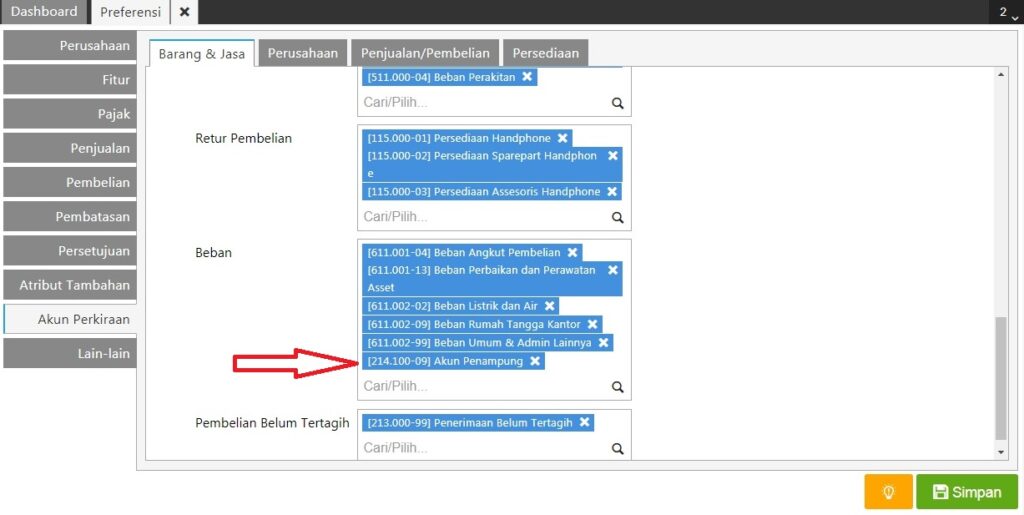Open Penjualan preferences section
1024x515 pixels.
pos(70,148)
